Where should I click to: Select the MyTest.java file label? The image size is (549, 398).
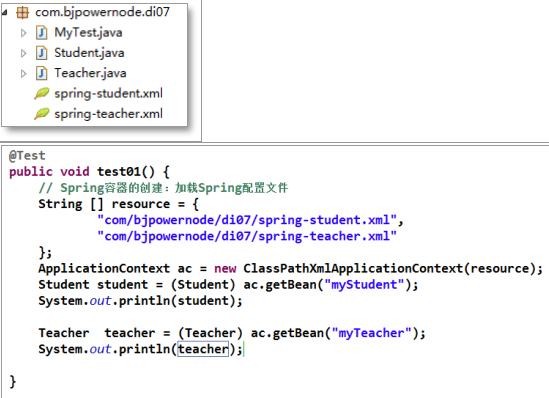pos(88,33)
